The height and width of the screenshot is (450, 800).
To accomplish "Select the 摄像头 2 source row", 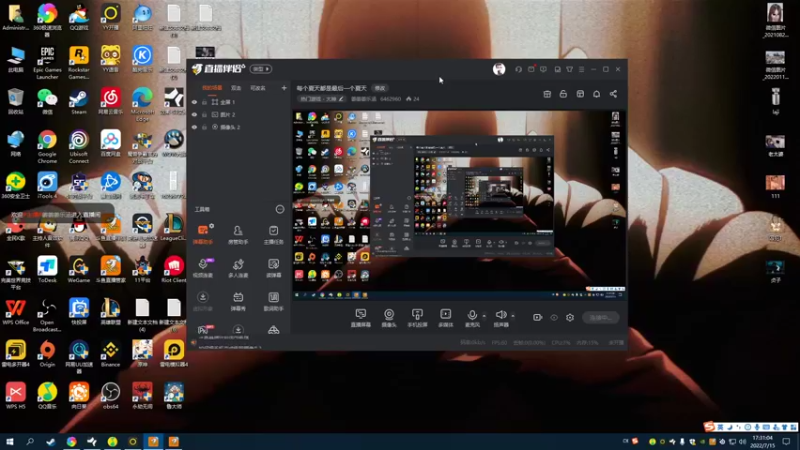I will tap(239, 127).
